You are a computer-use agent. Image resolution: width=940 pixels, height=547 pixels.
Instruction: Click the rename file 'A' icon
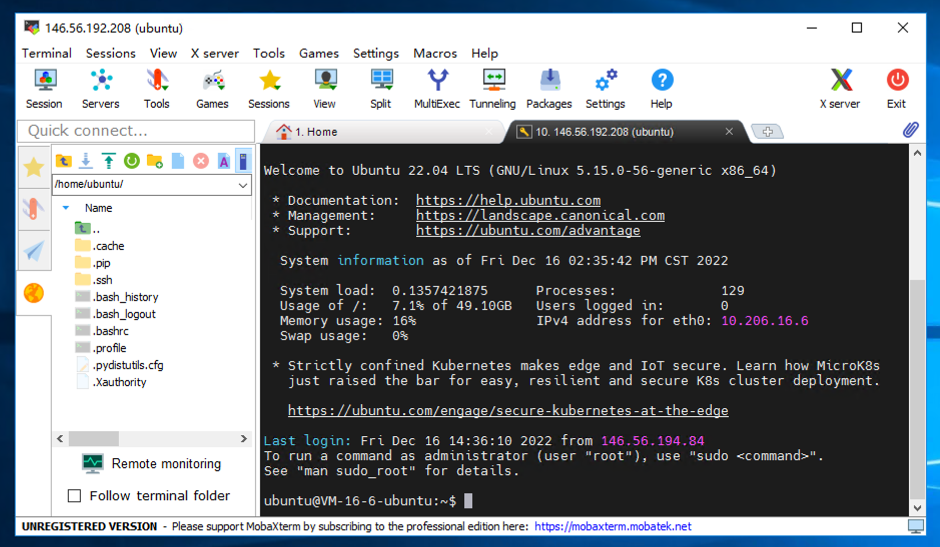coord(224,161)
